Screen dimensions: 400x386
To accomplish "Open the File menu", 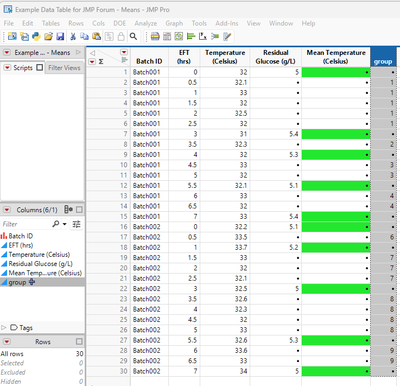I will click(9, 23).
